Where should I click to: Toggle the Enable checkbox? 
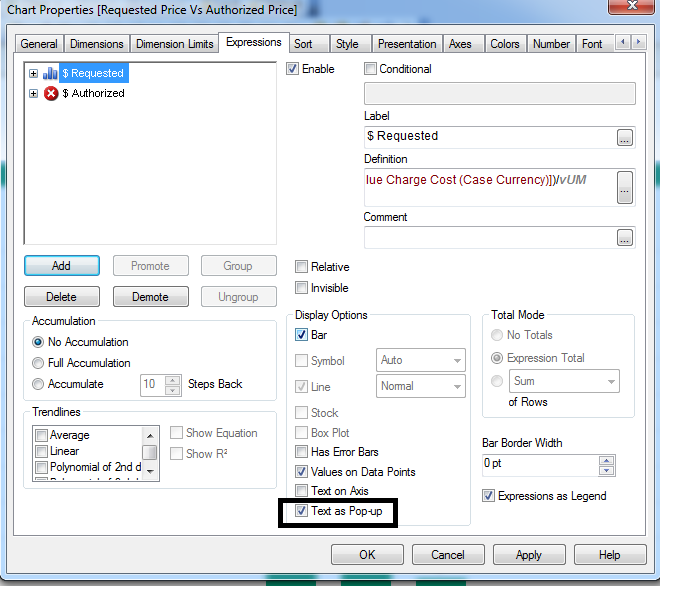pos(292,69)
